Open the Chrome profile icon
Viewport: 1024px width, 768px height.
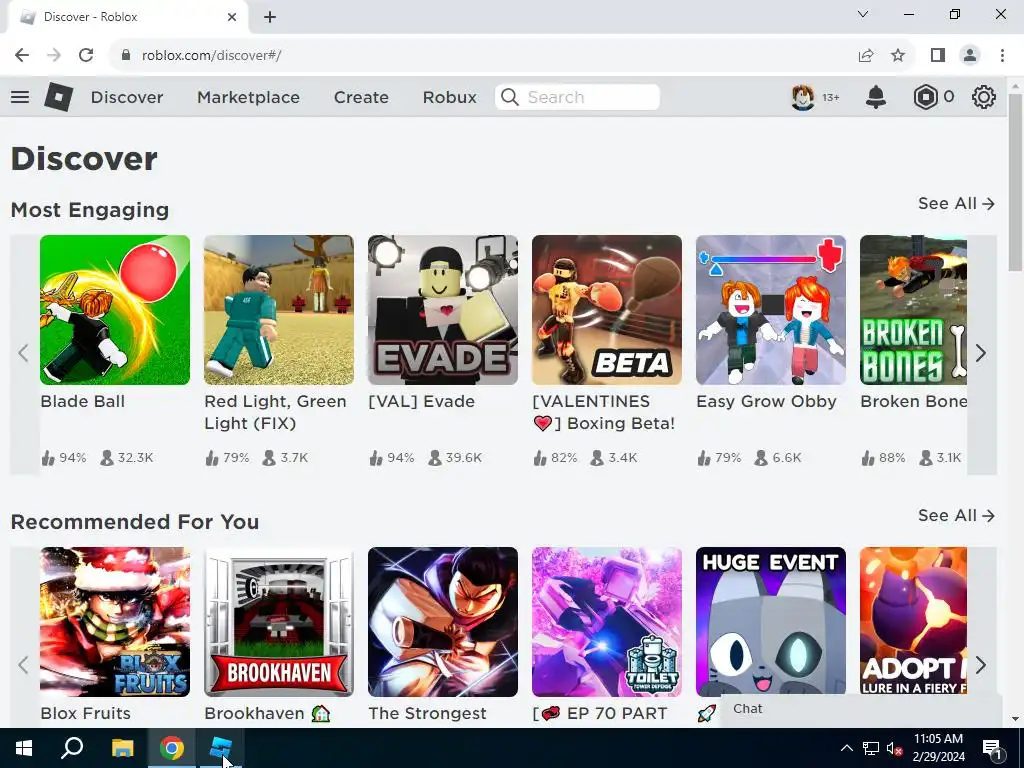click(970, 56)
